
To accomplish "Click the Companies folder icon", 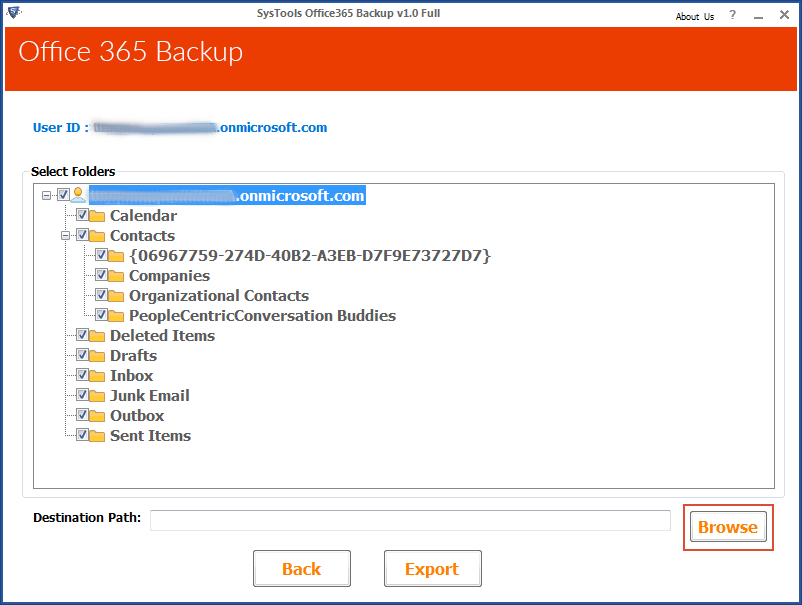I will click(117, 276).
